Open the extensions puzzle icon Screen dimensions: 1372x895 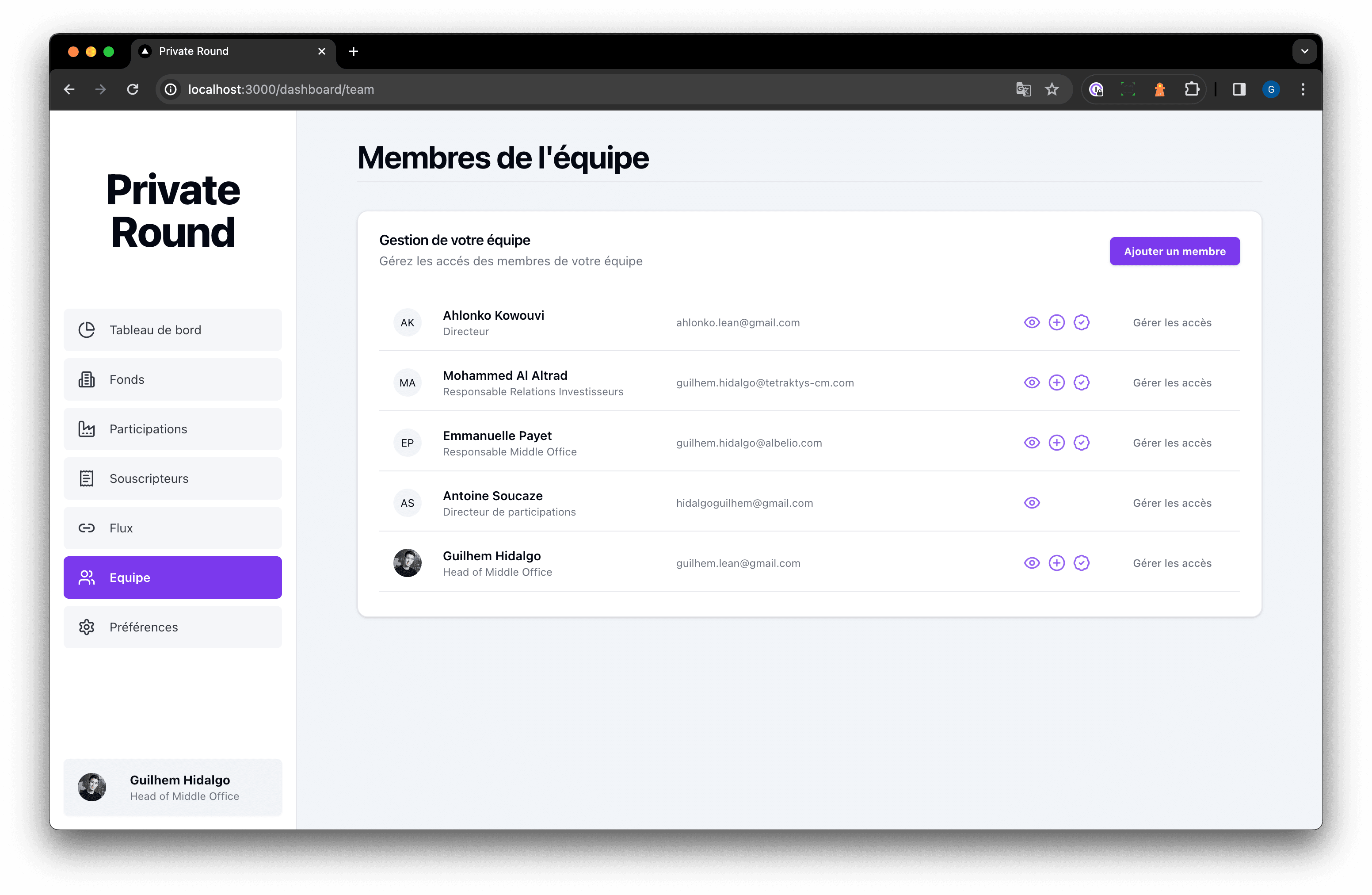[1192, 89]
